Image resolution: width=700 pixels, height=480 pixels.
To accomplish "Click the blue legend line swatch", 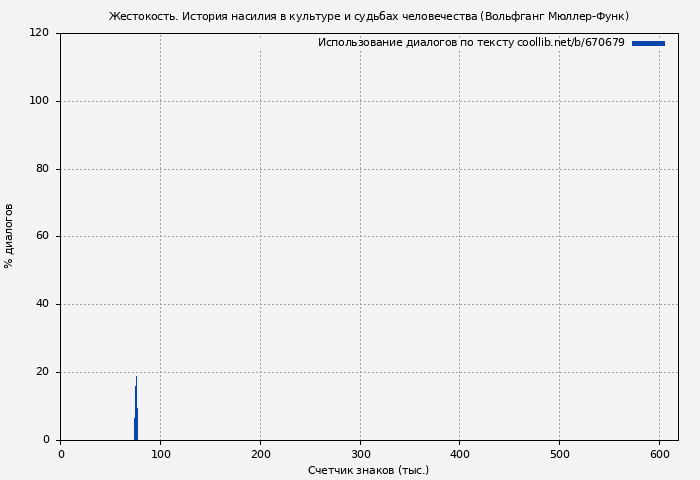I will (x=648, y=43).
